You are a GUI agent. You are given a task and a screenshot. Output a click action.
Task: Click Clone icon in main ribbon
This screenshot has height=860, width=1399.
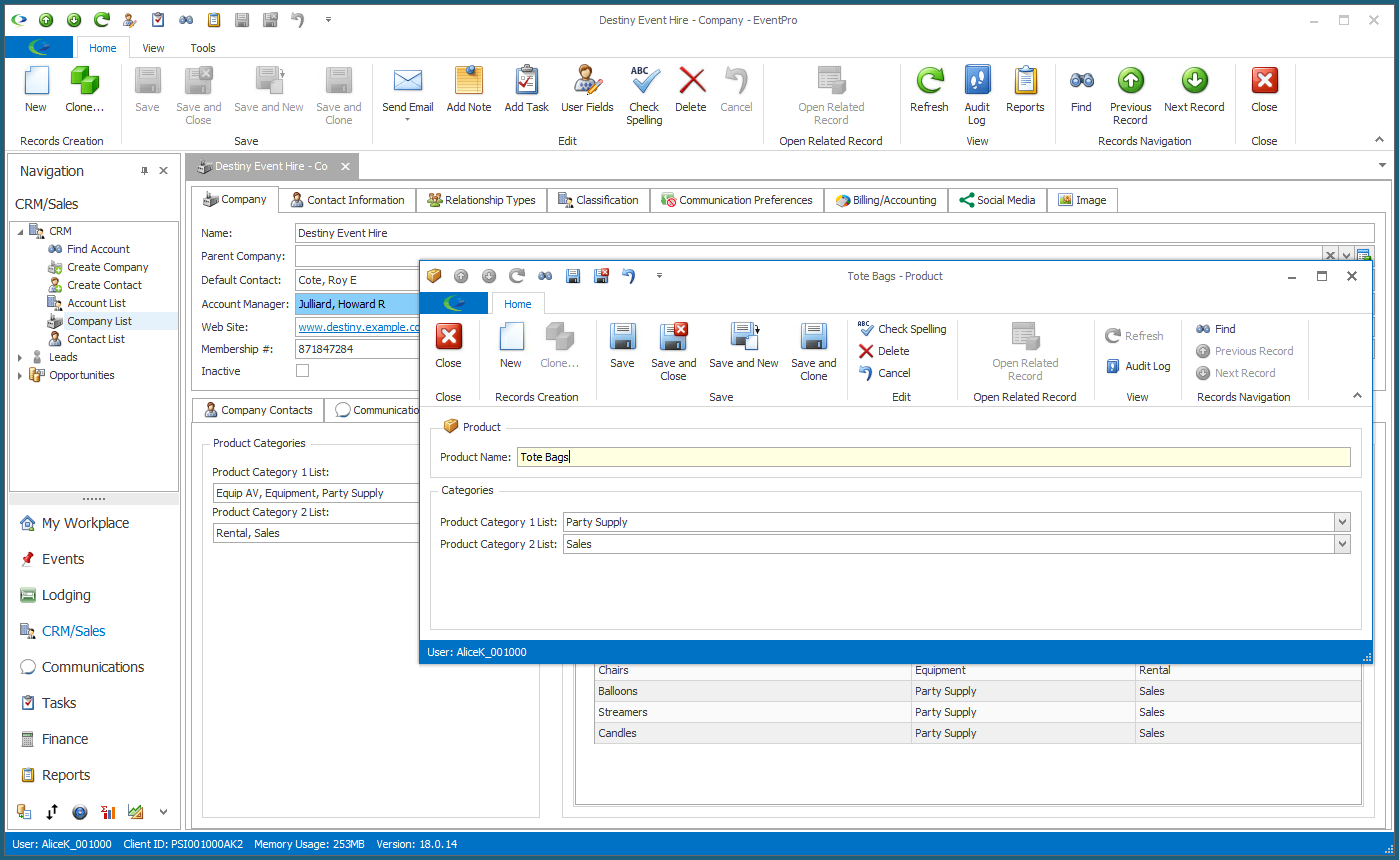84,89
